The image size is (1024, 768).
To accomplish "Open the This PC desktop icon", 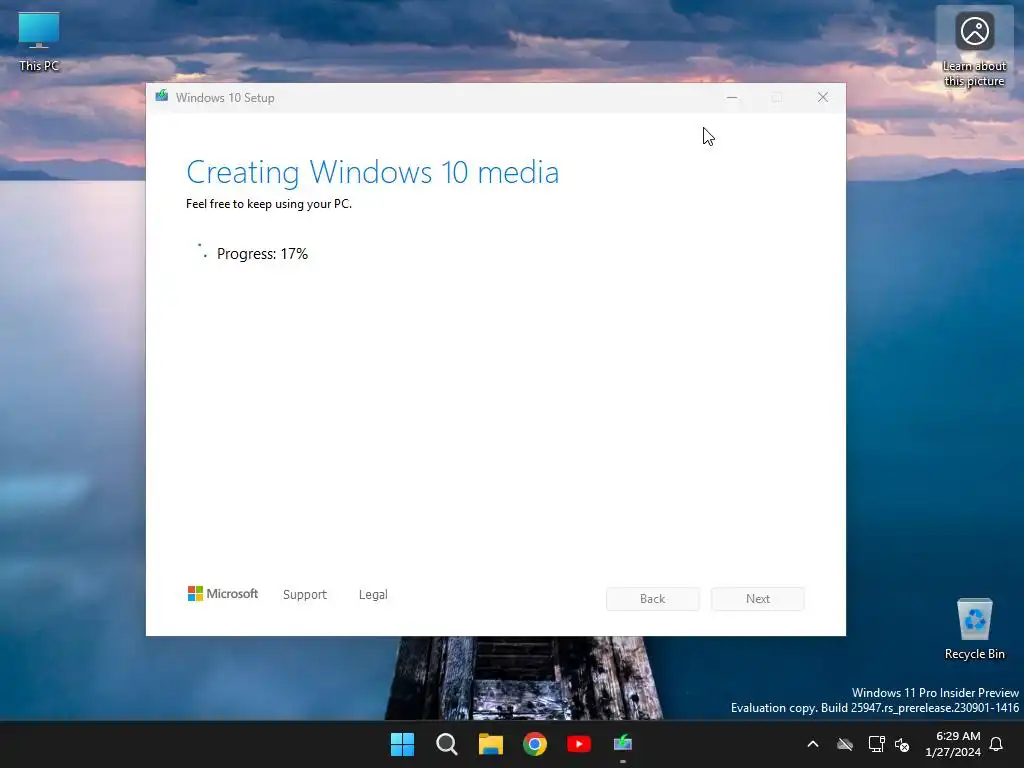I will pyautogui.click(x=39, y=41).
